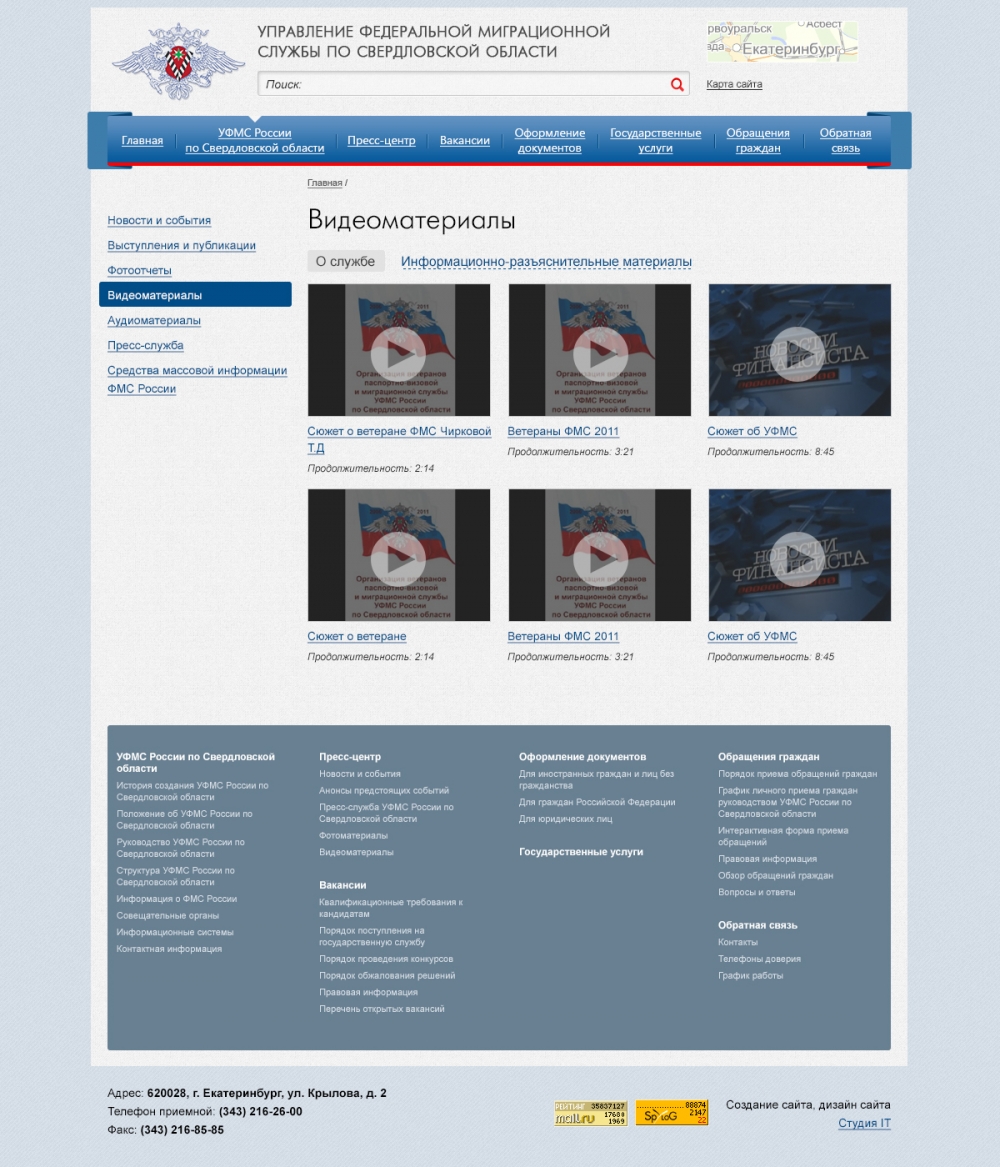
Task: Open footer link Квалификационные требования к кандидатам
Action: pyautogui.click(x=391, y=907)
